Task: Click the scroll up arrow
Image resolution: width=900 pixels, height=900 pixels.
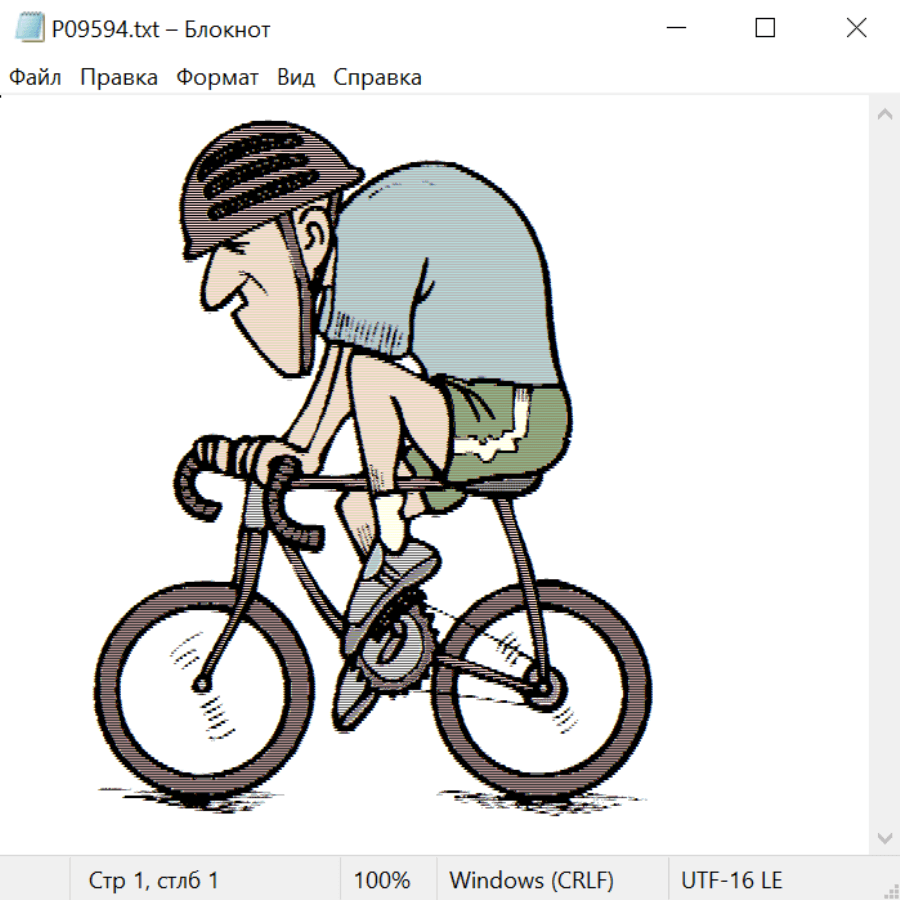Action: pos(884,115)
